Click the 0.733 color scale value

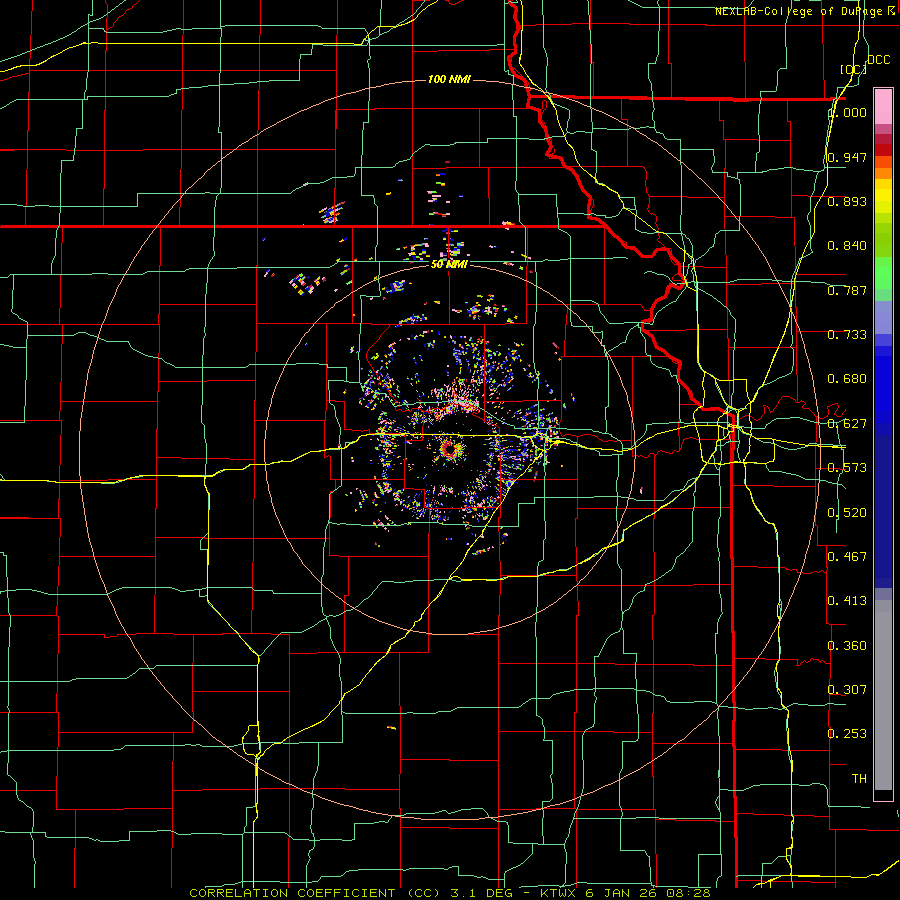pyautogui.click(x=847, y=335)
